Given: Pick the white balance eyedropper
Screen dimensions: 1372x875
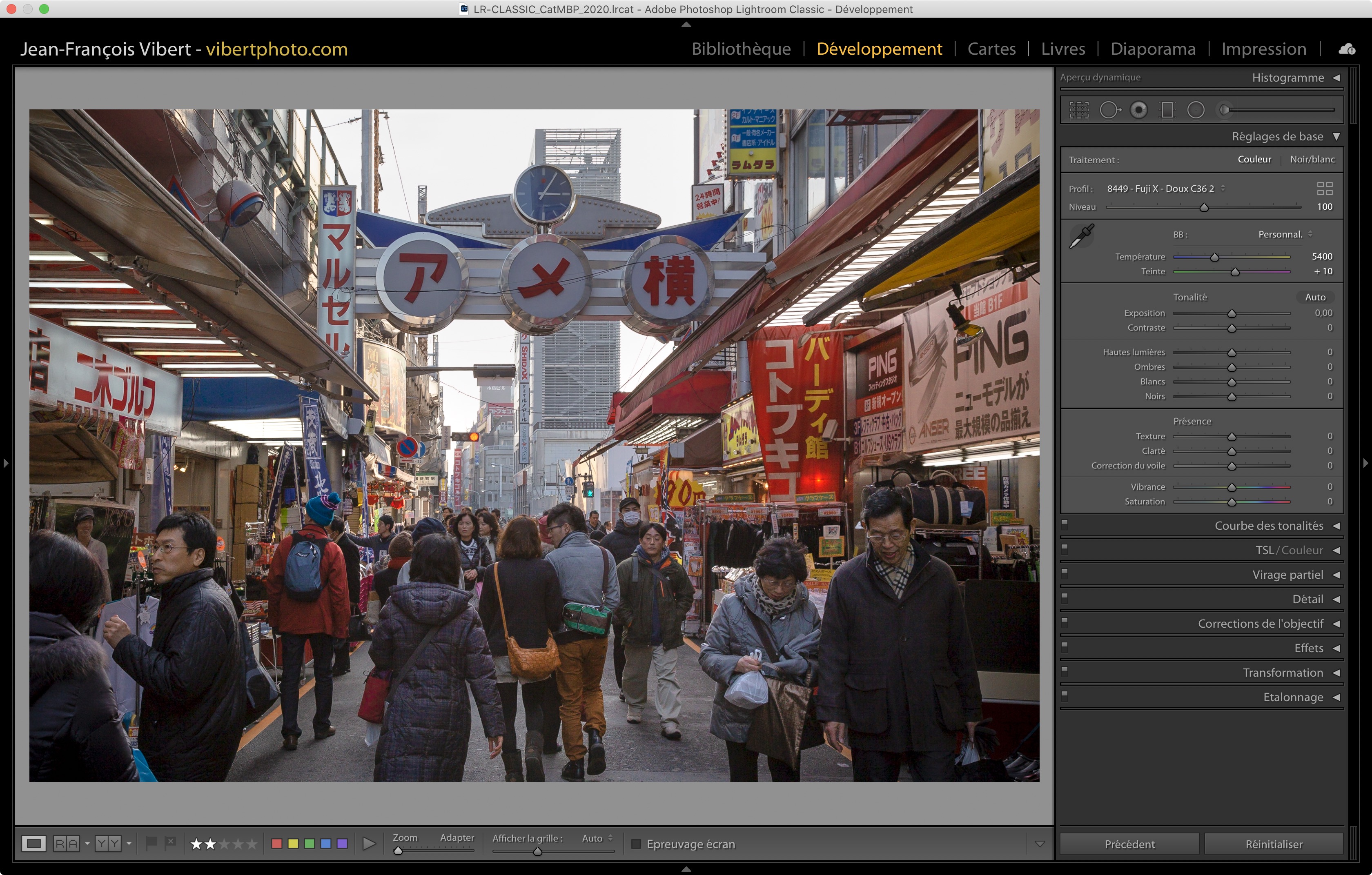Looking at the screenshot, I should point(1081,235).
